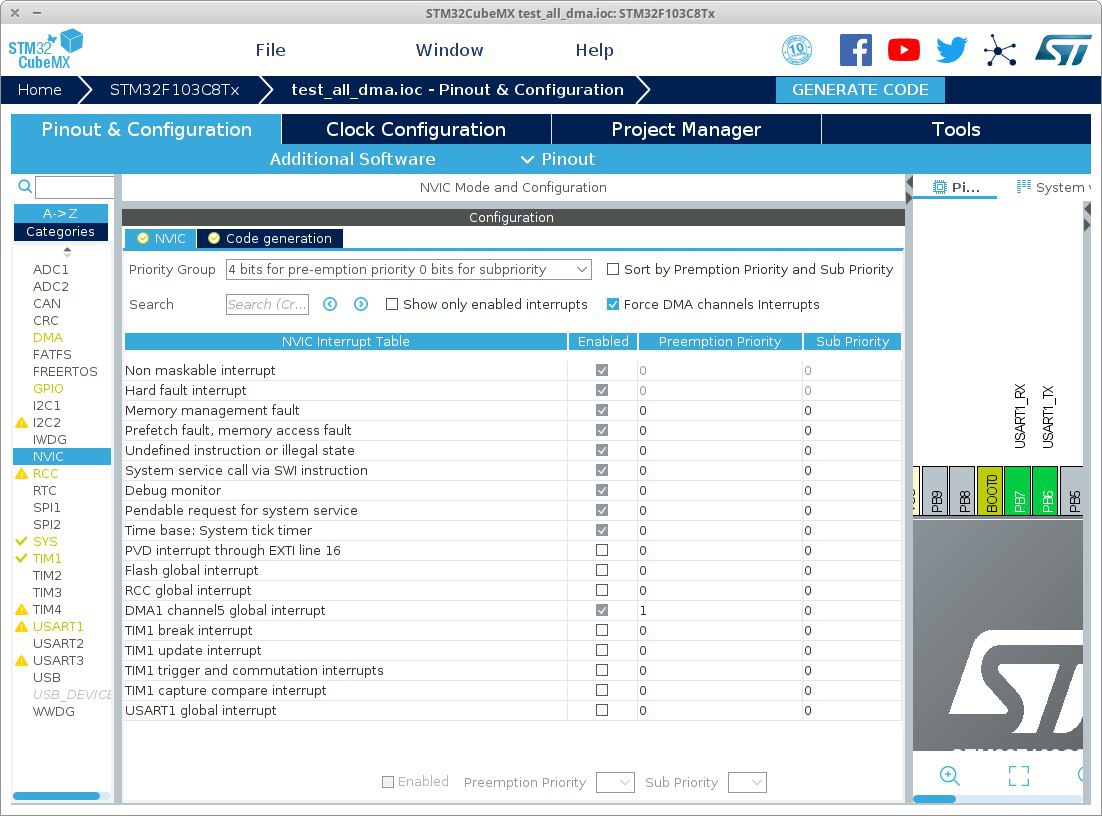This screenshot has height=816, width=1102.
Task: Enable TIM1 update interrupt checkbox
Action: click(602, 650)
